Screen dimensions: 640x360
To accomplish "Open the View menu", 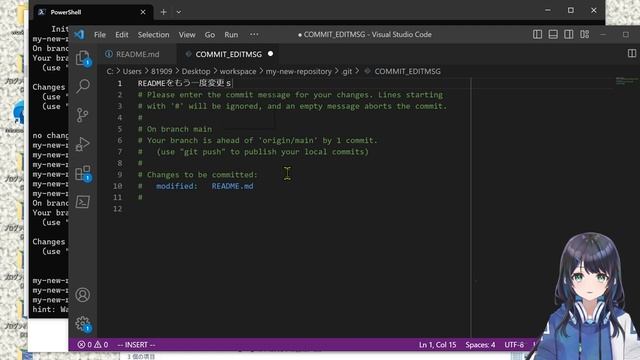I will point(187,35).
